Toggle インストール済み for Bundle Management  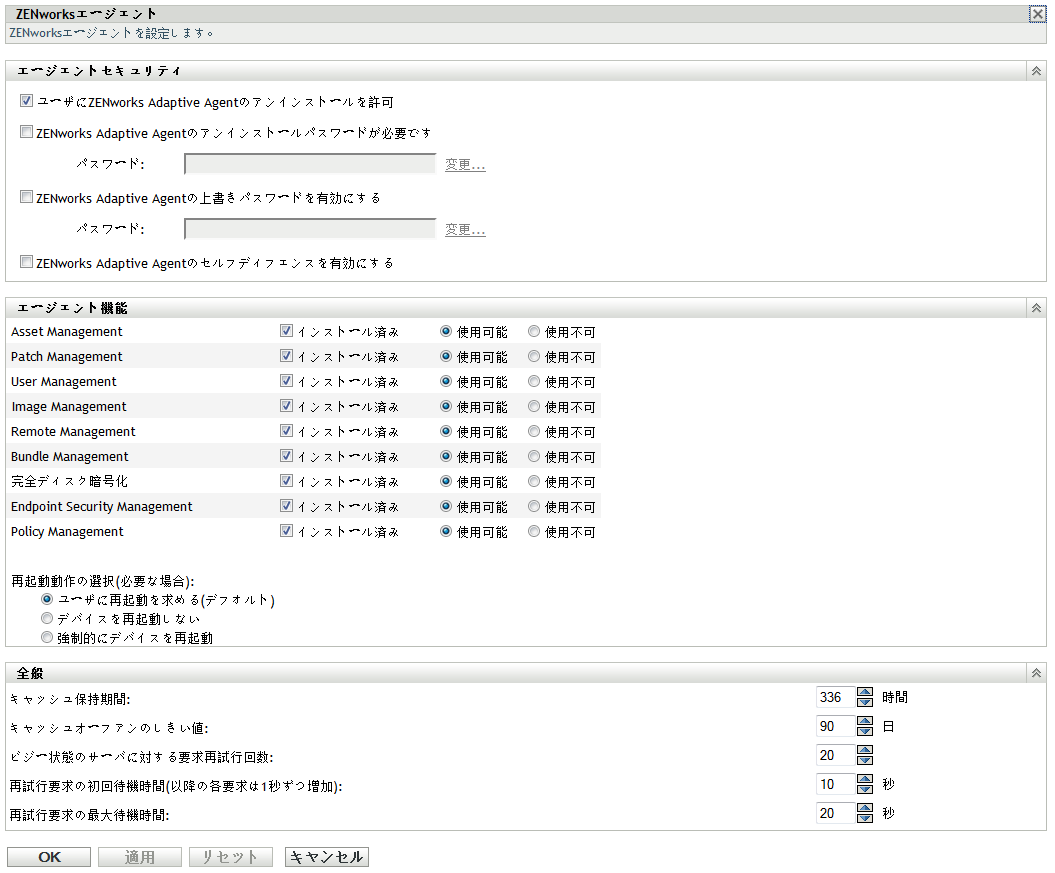(287, 456)
